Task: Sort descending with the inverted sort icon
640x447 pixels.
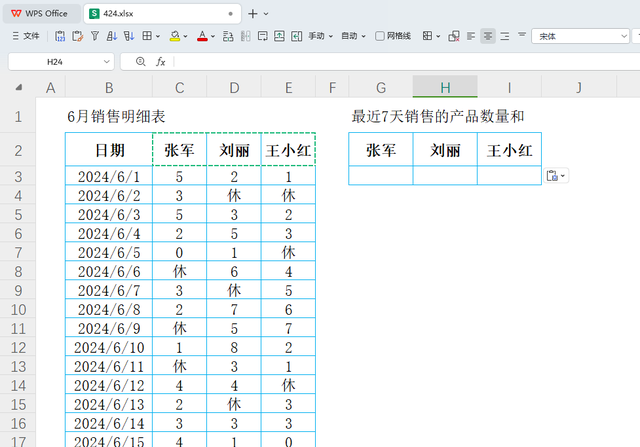Action: tap(129, 36)
